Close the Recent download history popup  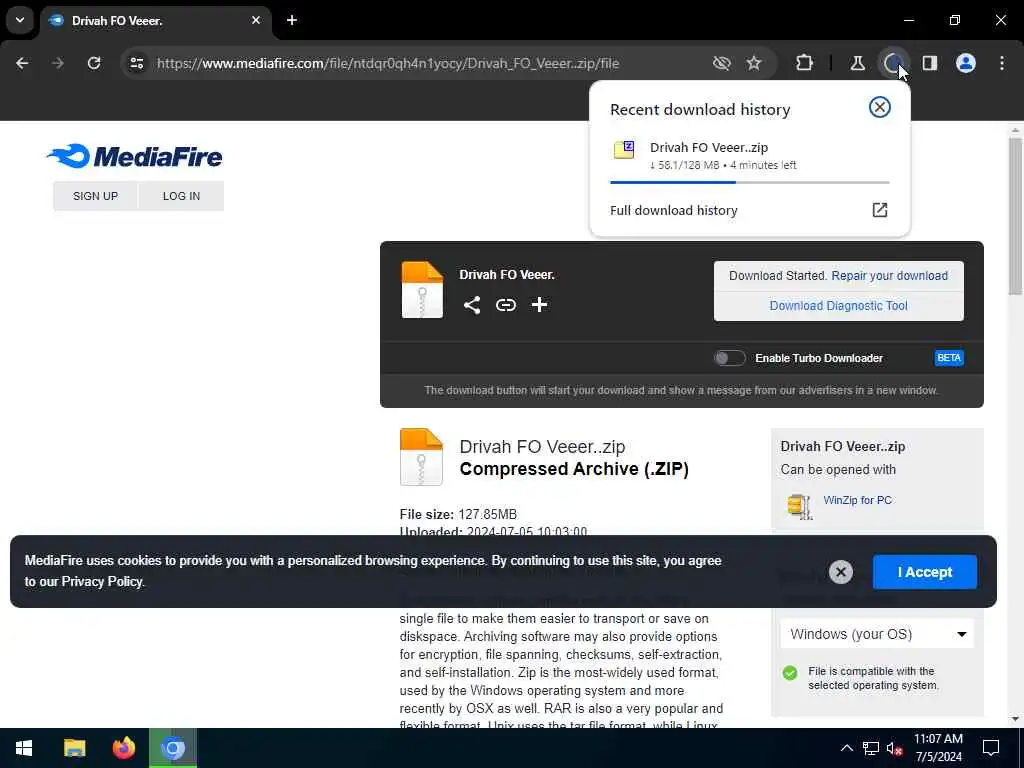880,107
